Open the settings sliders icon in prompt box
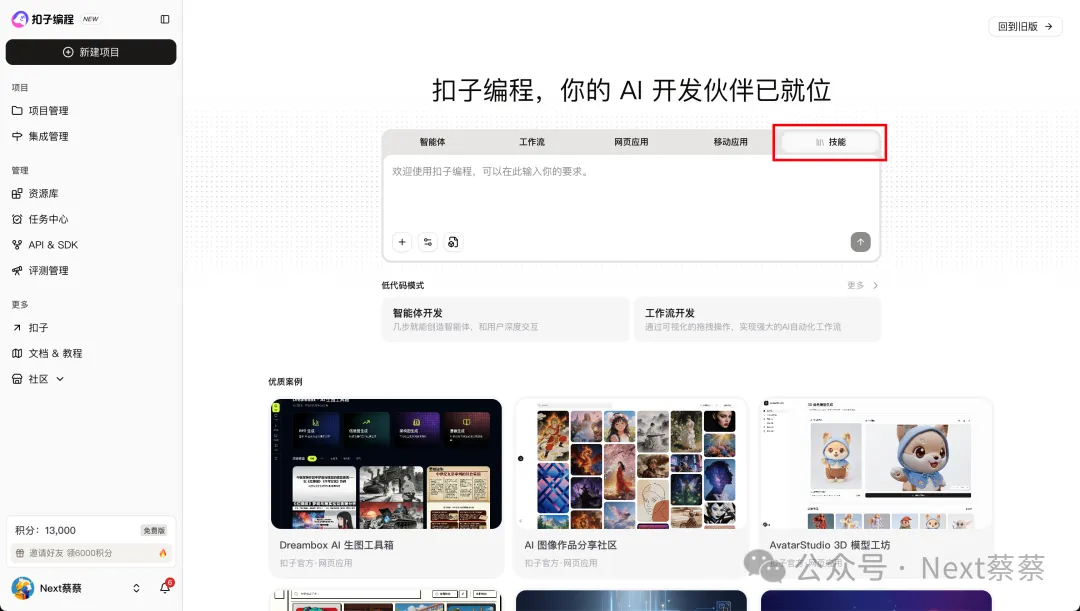Image resolution: width=1080 pixels, height=611 pixels. pyautogui.click(x=428, y=242)
